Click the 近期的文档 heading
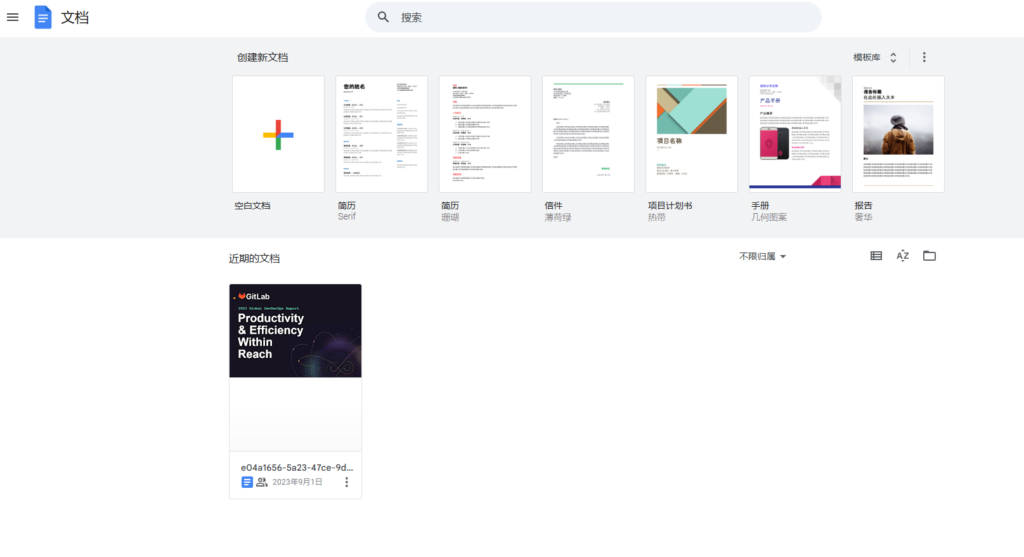 point(254,259)
